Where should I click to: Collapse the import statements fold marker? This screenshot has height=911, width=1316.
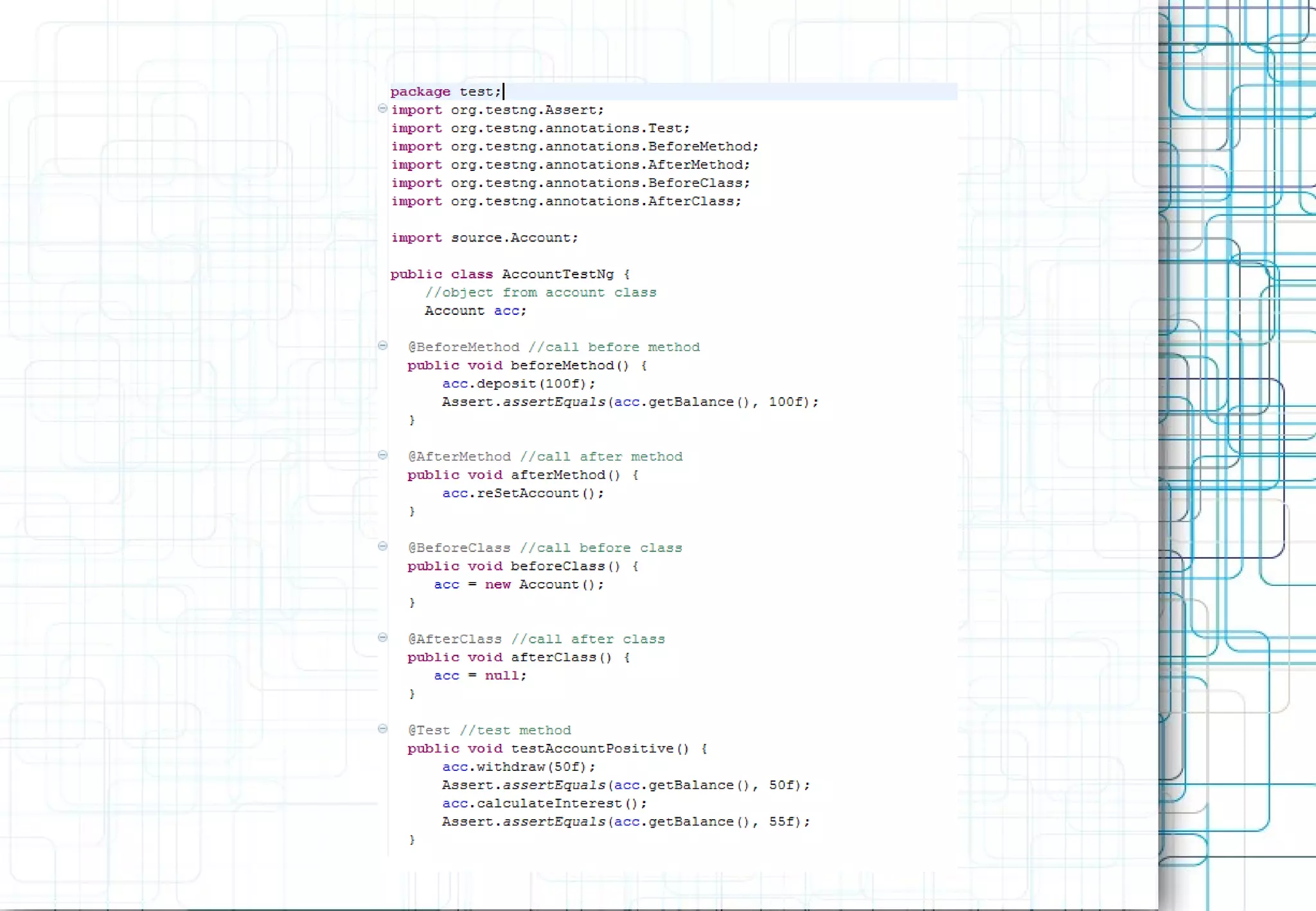[x=382, y=109]
